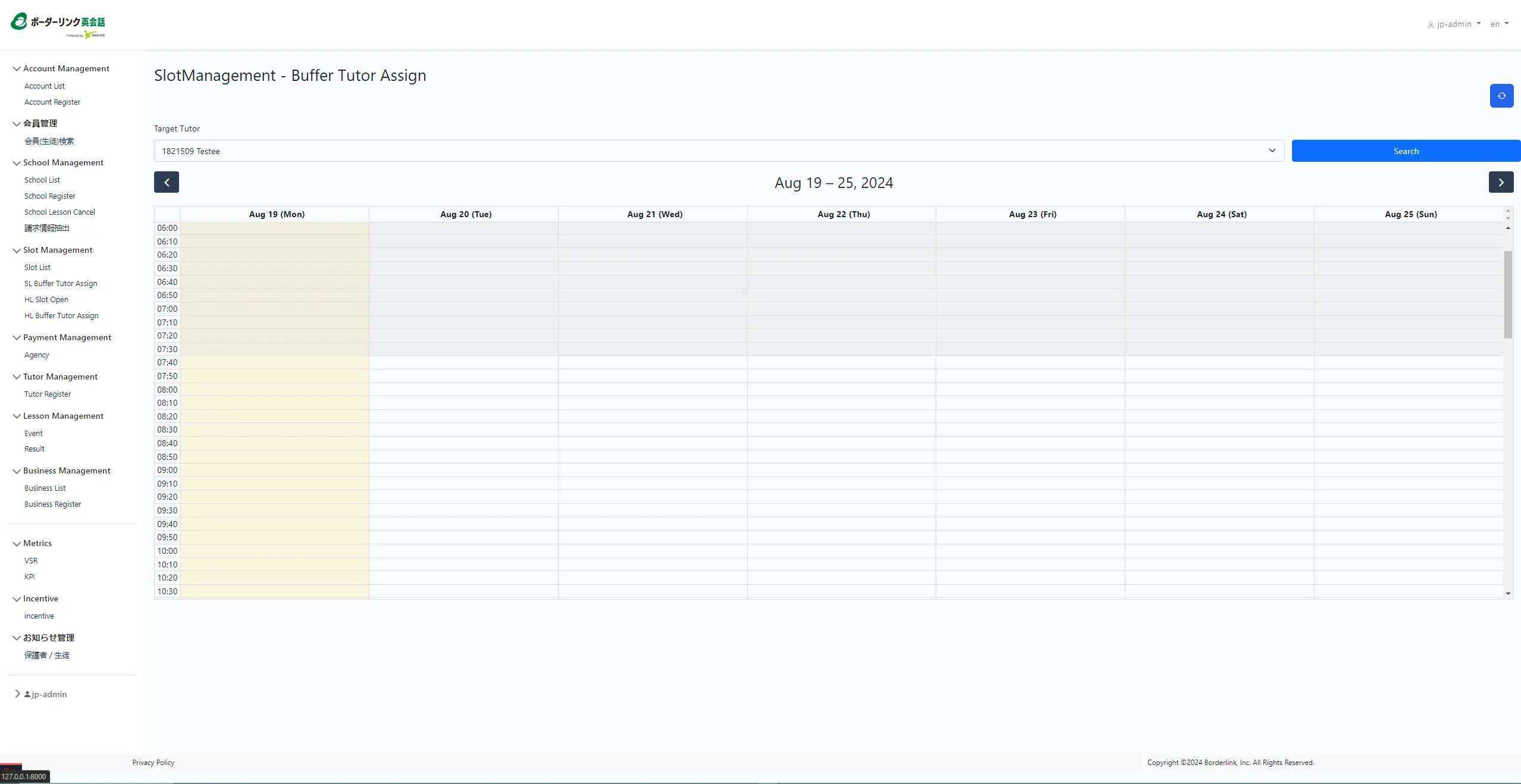Image resolution: width=1521 pixels, height=784 pixels.
Task: Click the Borderlink logo in header
Action: 58,26
